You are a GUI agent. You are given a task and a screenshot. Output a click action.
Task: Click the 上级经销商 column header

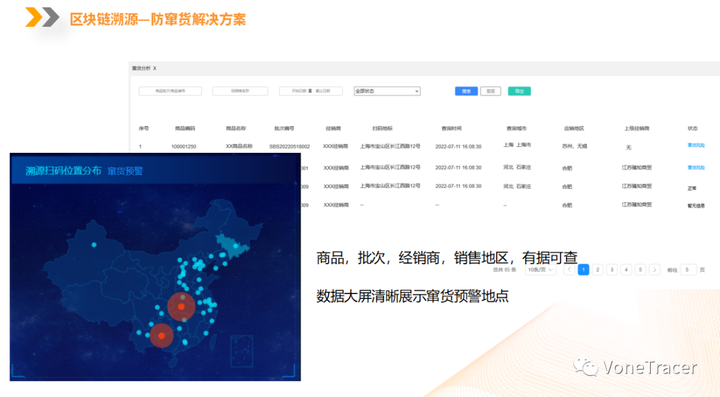636,128
